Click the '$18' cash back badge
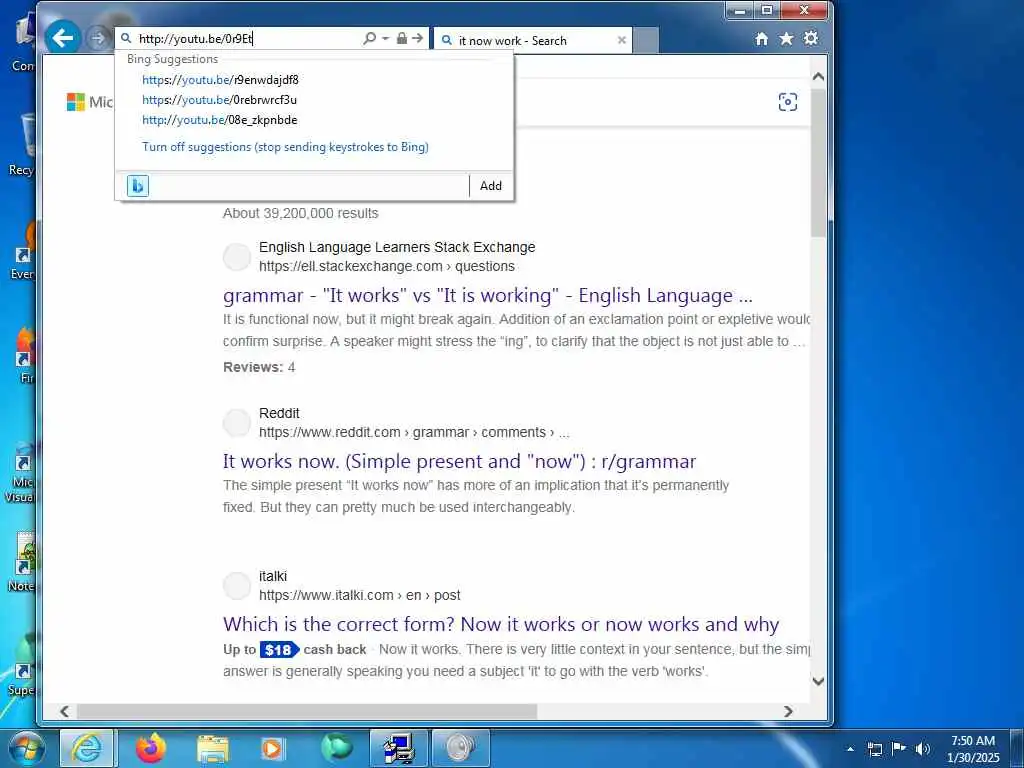1024x768 pixels. (279, 650)
